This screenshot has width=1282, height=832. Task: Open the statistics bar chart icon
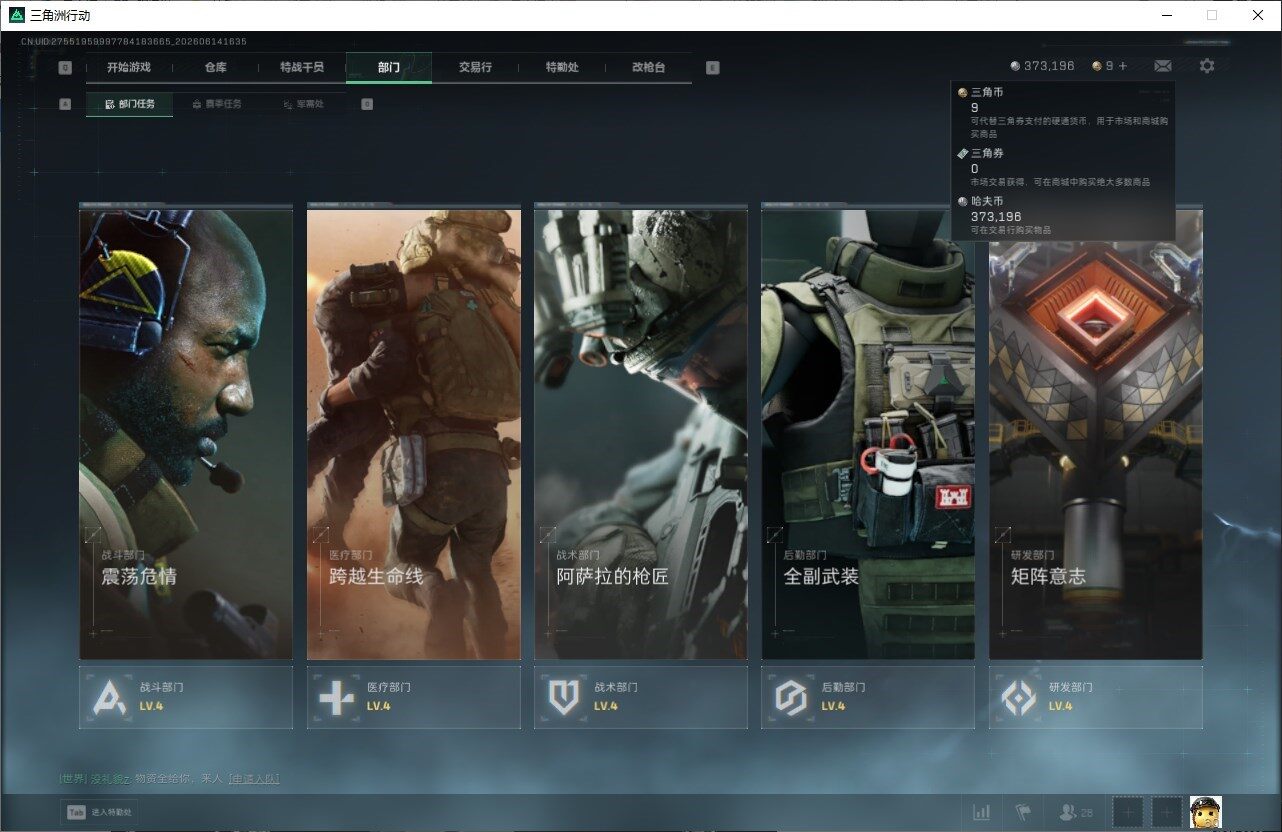pyautogui.click(x=982, y=812)
